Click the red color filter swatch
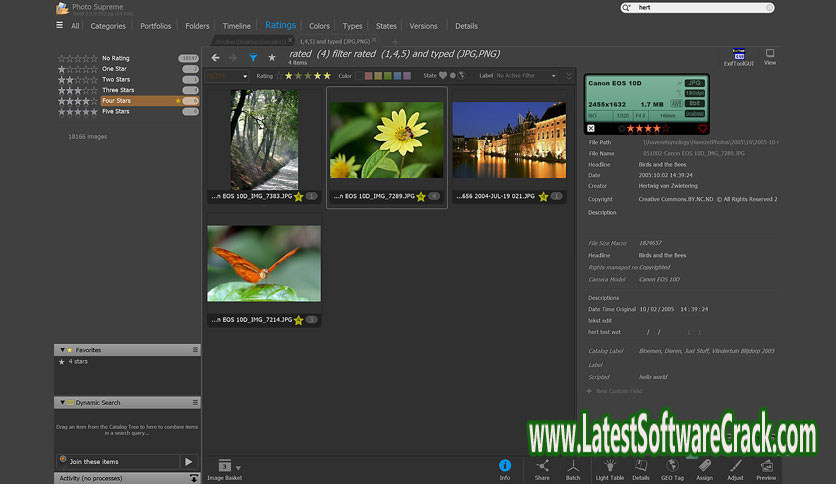The height and width of the screenshot is (484, 836). tap(369, 76)
